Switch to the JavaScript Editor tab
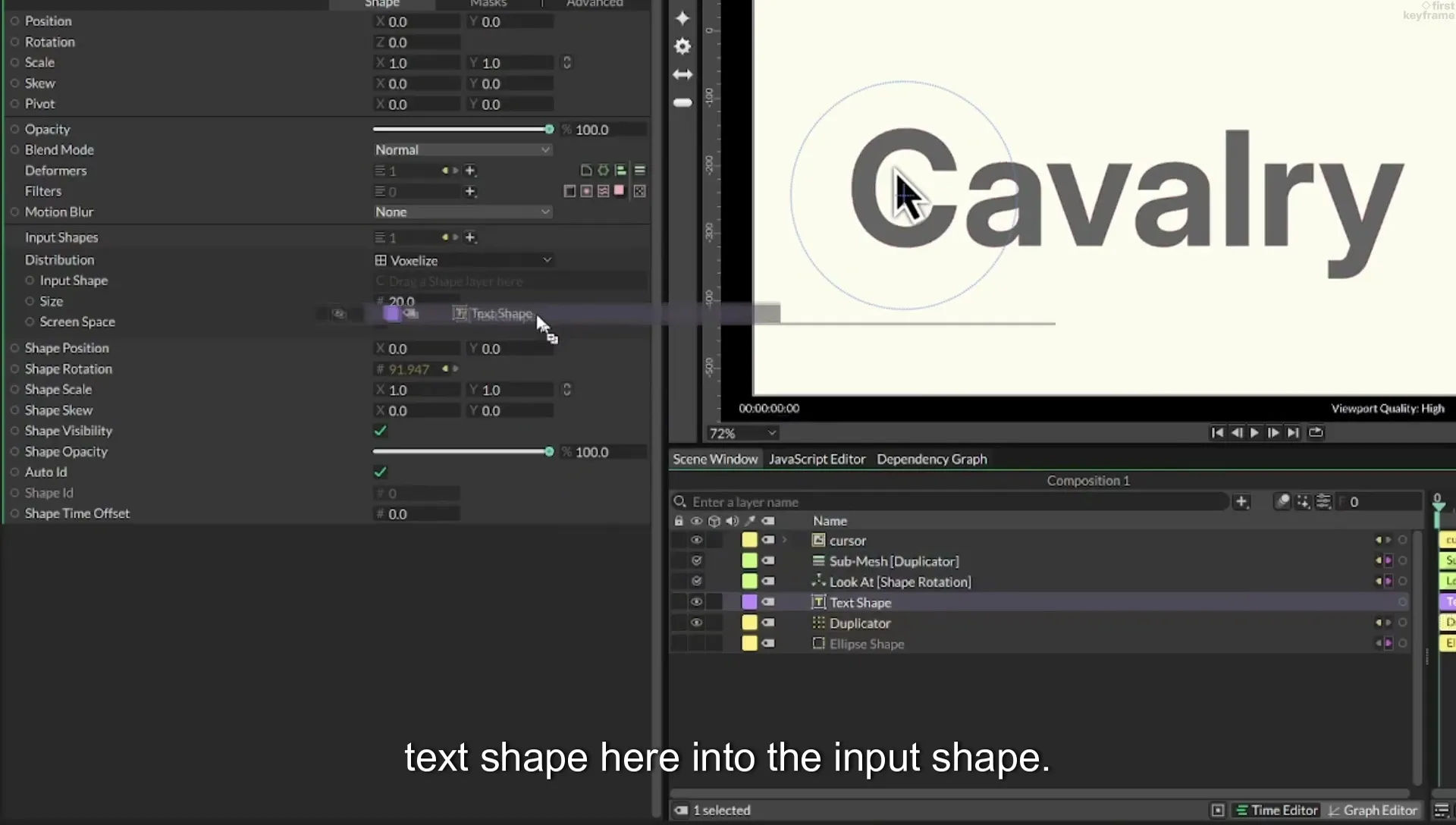The image size is (1456, 825). tap(817, 459)
